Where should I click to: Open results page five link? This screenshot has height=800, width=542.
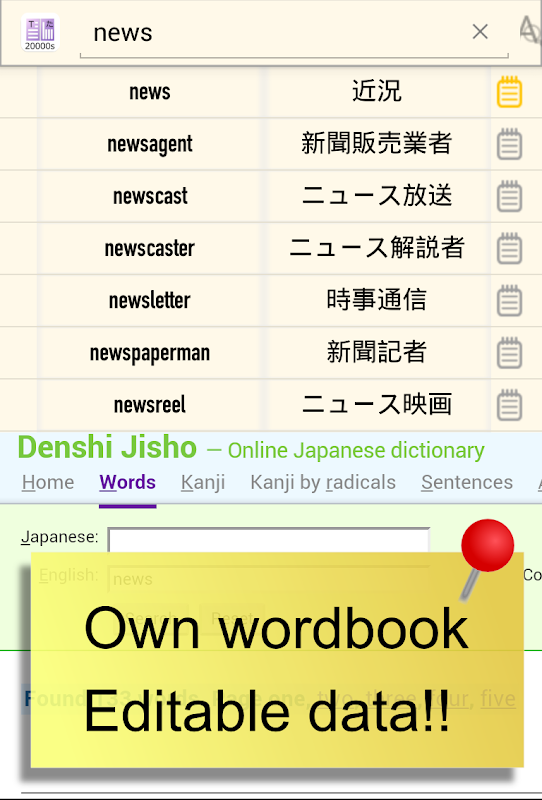[x=498, y=698]
